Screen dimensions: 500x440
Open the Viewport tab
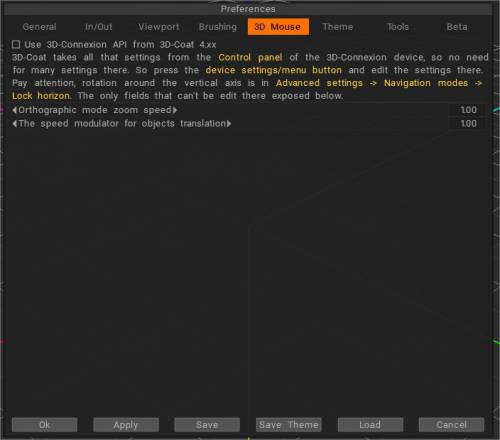click(x=159, y=27)
